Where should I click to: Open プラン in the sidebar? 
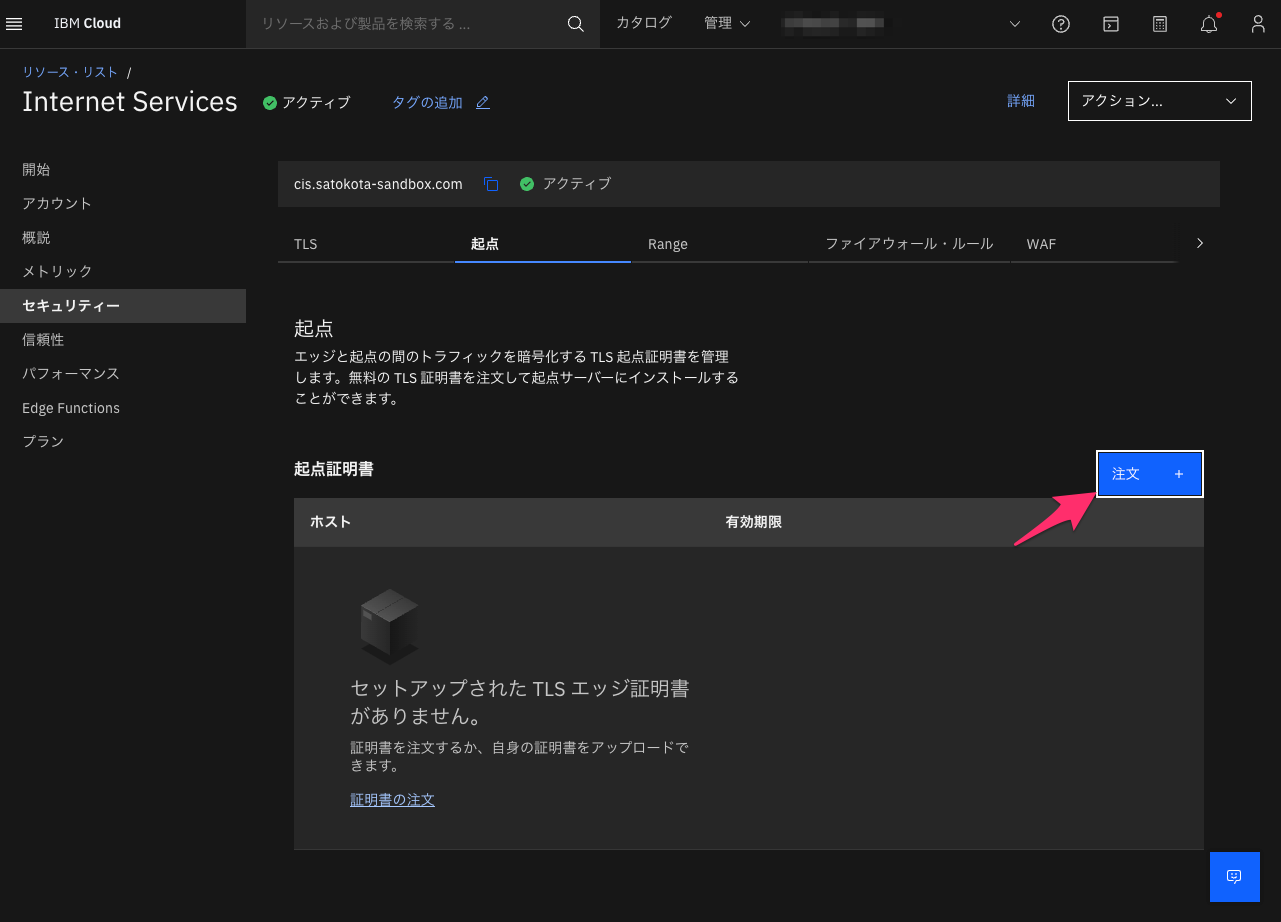coord(123,442)
